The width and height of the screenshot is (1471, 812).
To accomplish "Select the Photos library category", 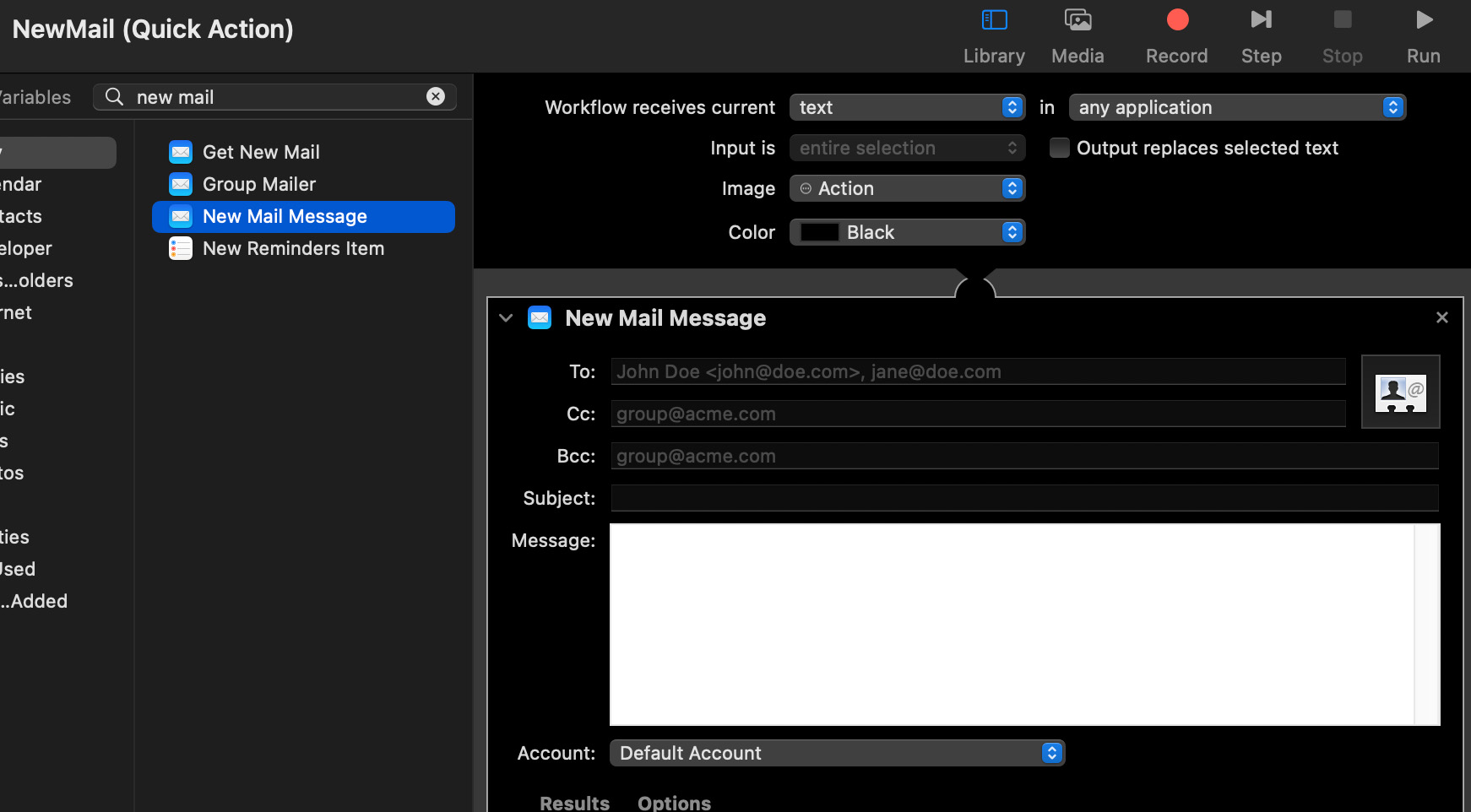I will pos(12,473).
